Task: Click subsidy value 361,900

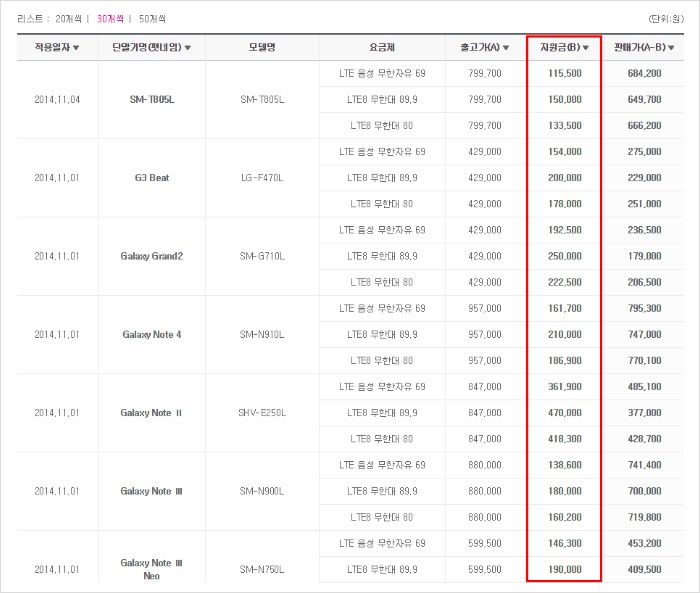Action: tap(565, 387)
